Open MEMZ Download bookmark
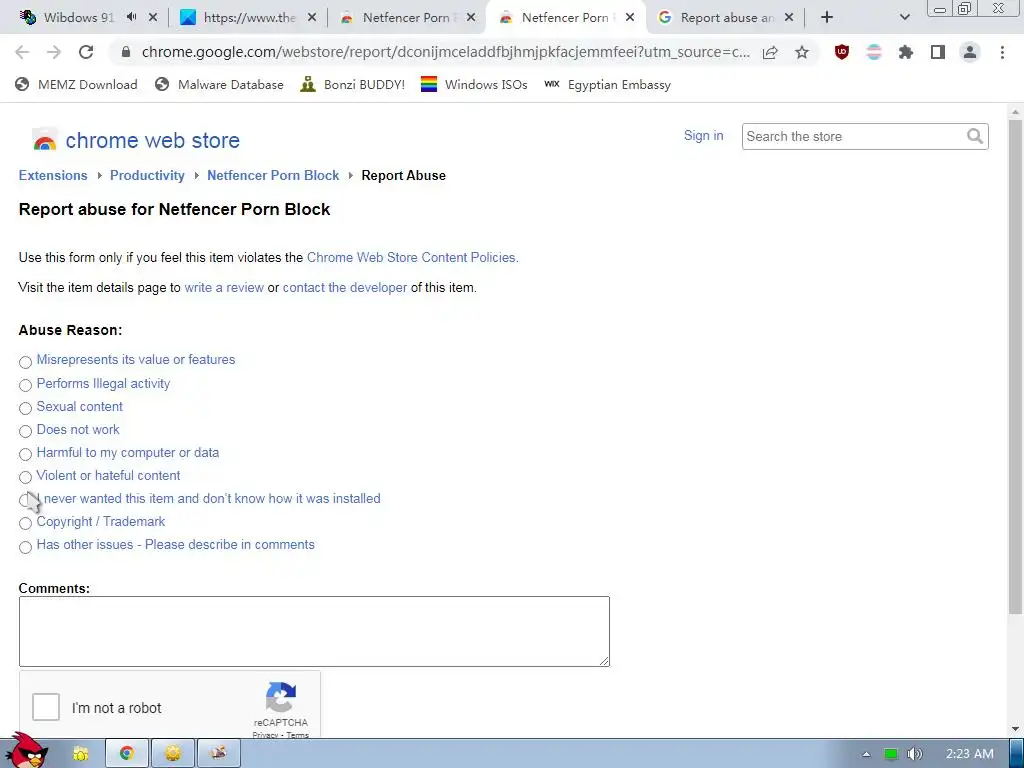1024x768 pixels. [x=76, y=84]
